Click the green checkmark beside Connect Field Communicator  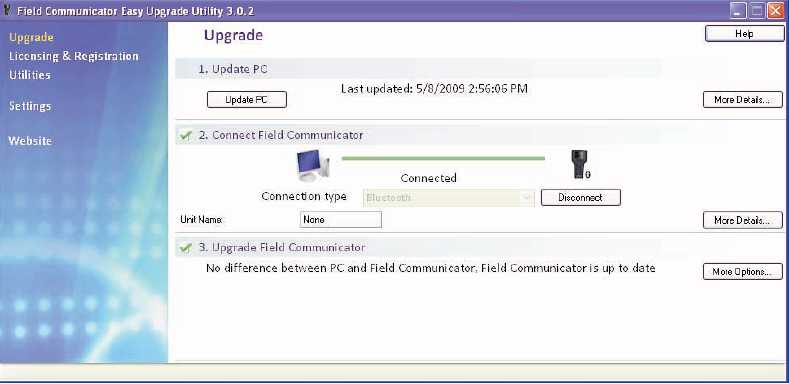pyautogui.click(x=186, y=135)
